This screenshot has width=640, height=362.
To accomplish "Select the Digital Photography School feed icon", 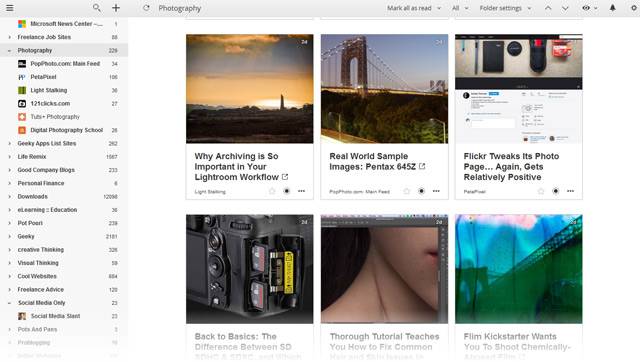I will click(22, 130).
